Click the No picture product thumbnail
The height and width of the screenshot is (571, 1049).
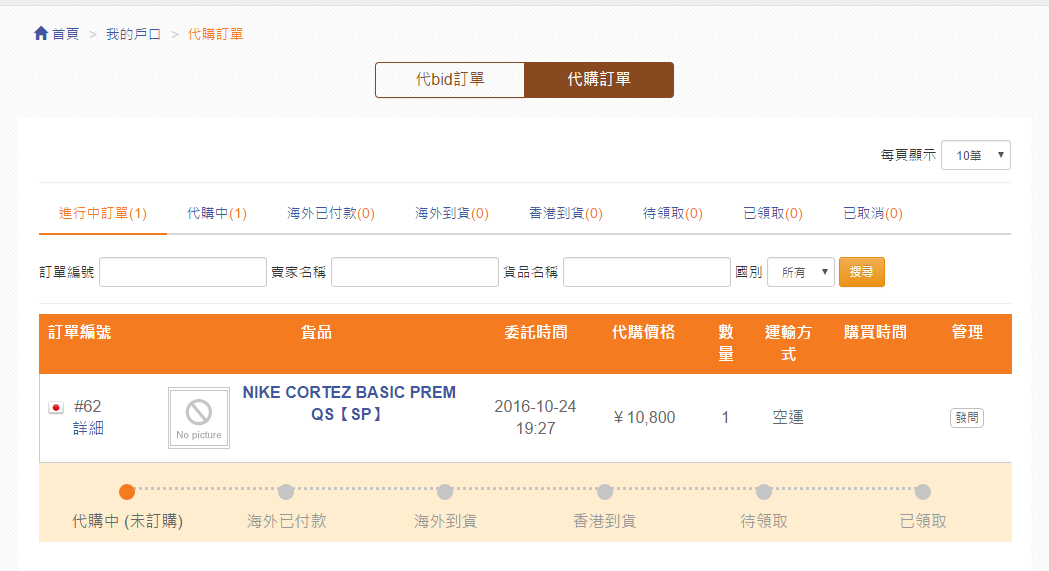pyautogui.click(x=199, y=418)
